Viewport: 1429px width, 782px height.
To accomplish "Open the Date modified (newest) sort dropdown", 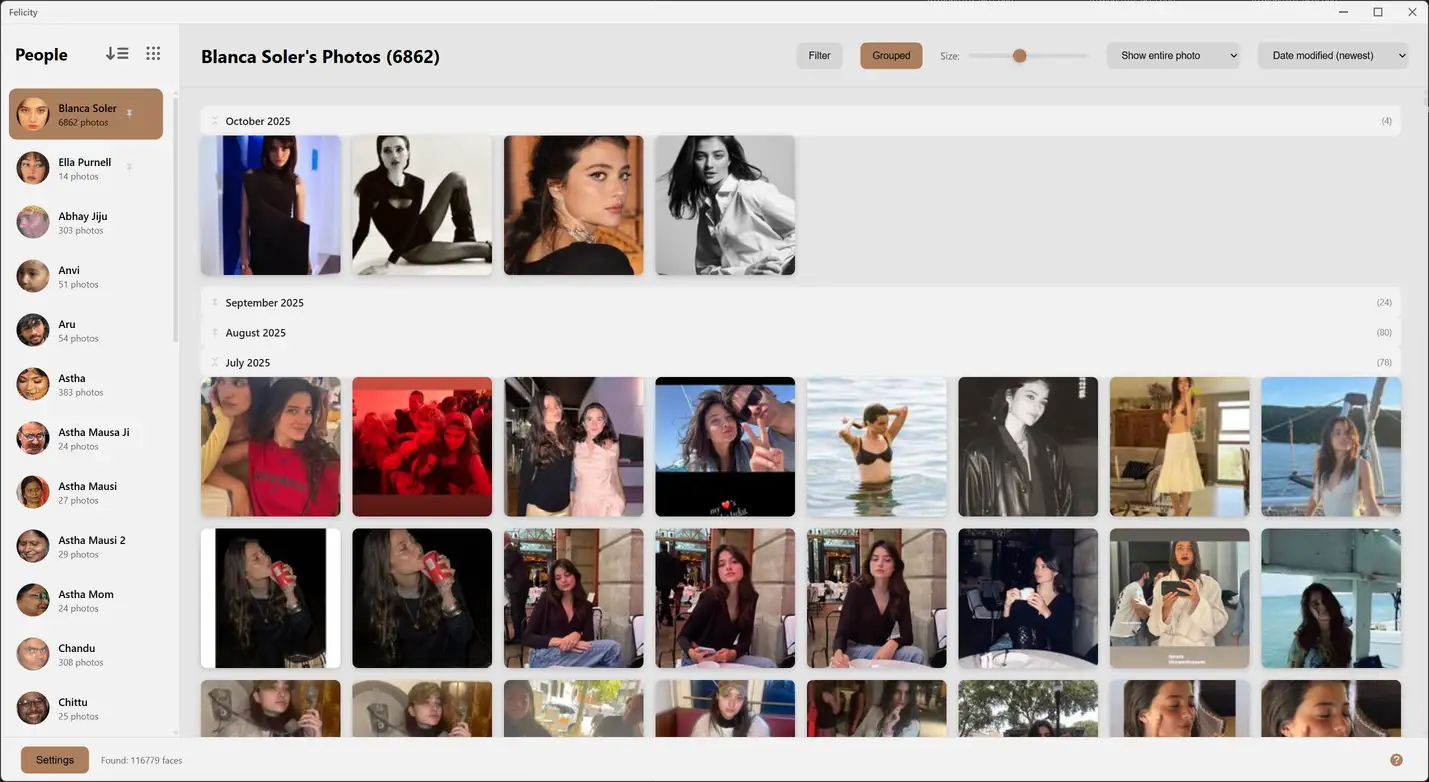I will (x=1333, y=56).
